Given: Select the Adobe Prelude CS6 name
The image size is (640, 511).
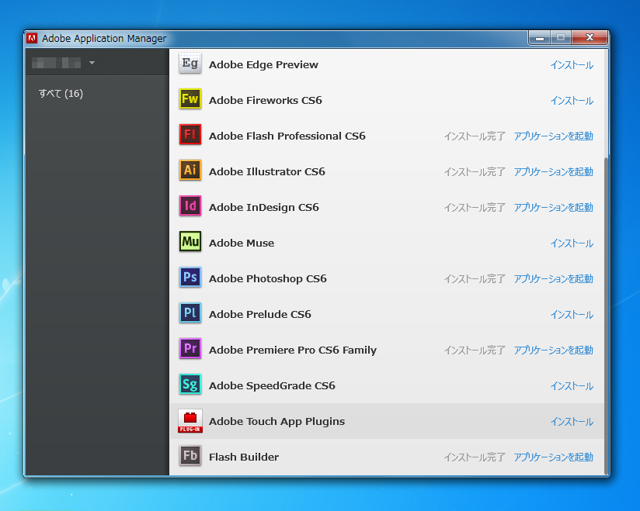Looking at the screenshot, I should 260,314.
